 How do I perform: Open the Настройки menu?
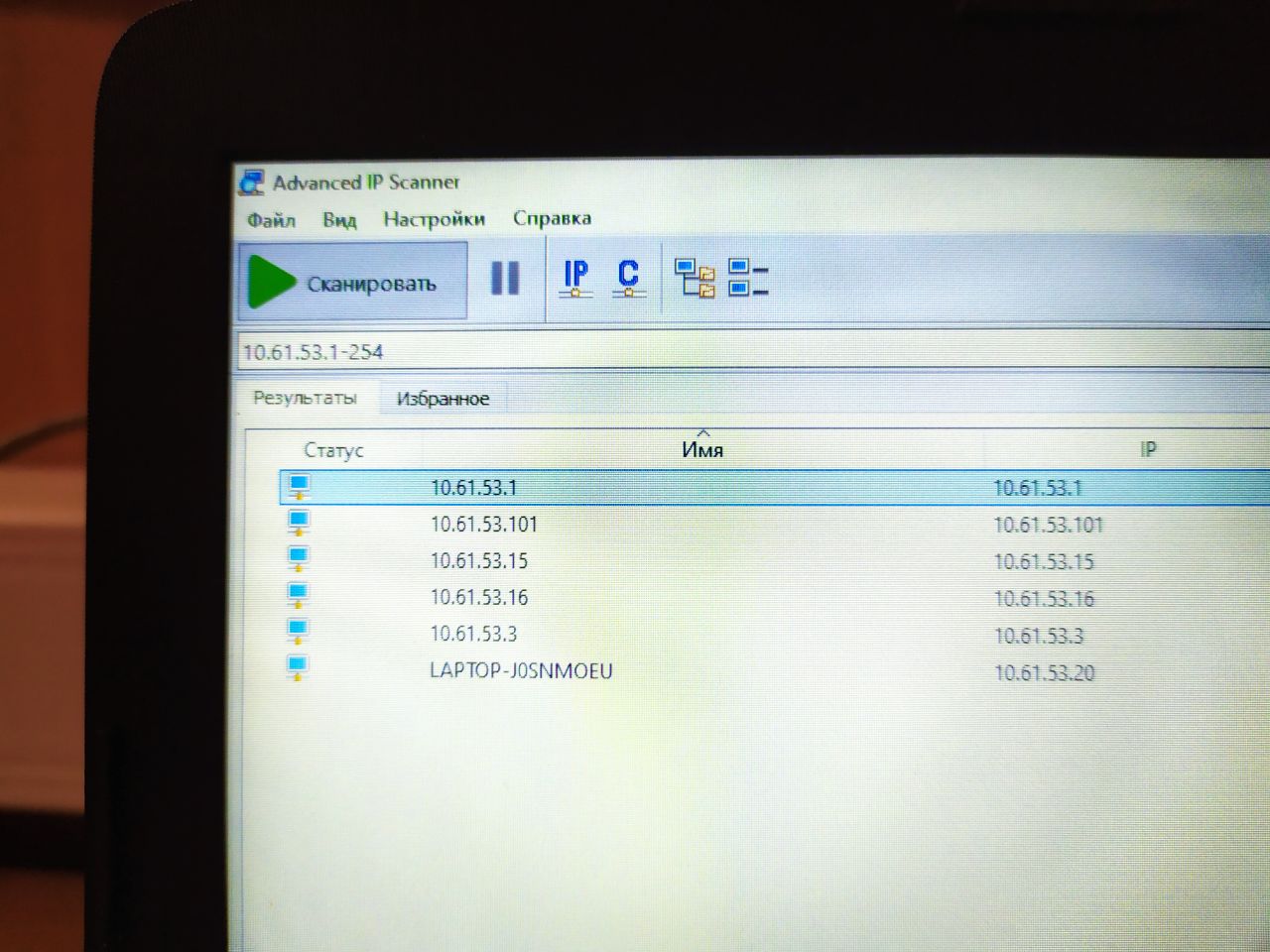[x=434, y=219]
